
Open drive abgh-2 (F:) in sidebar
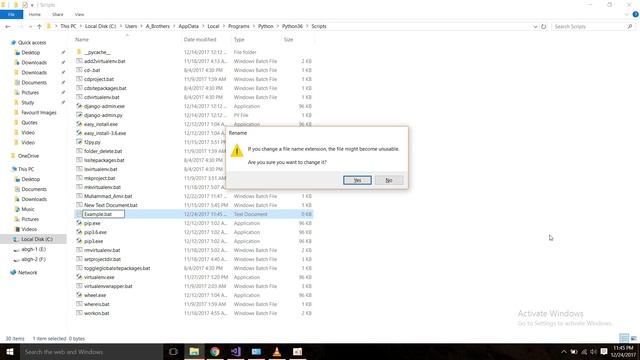pos(33,259)
